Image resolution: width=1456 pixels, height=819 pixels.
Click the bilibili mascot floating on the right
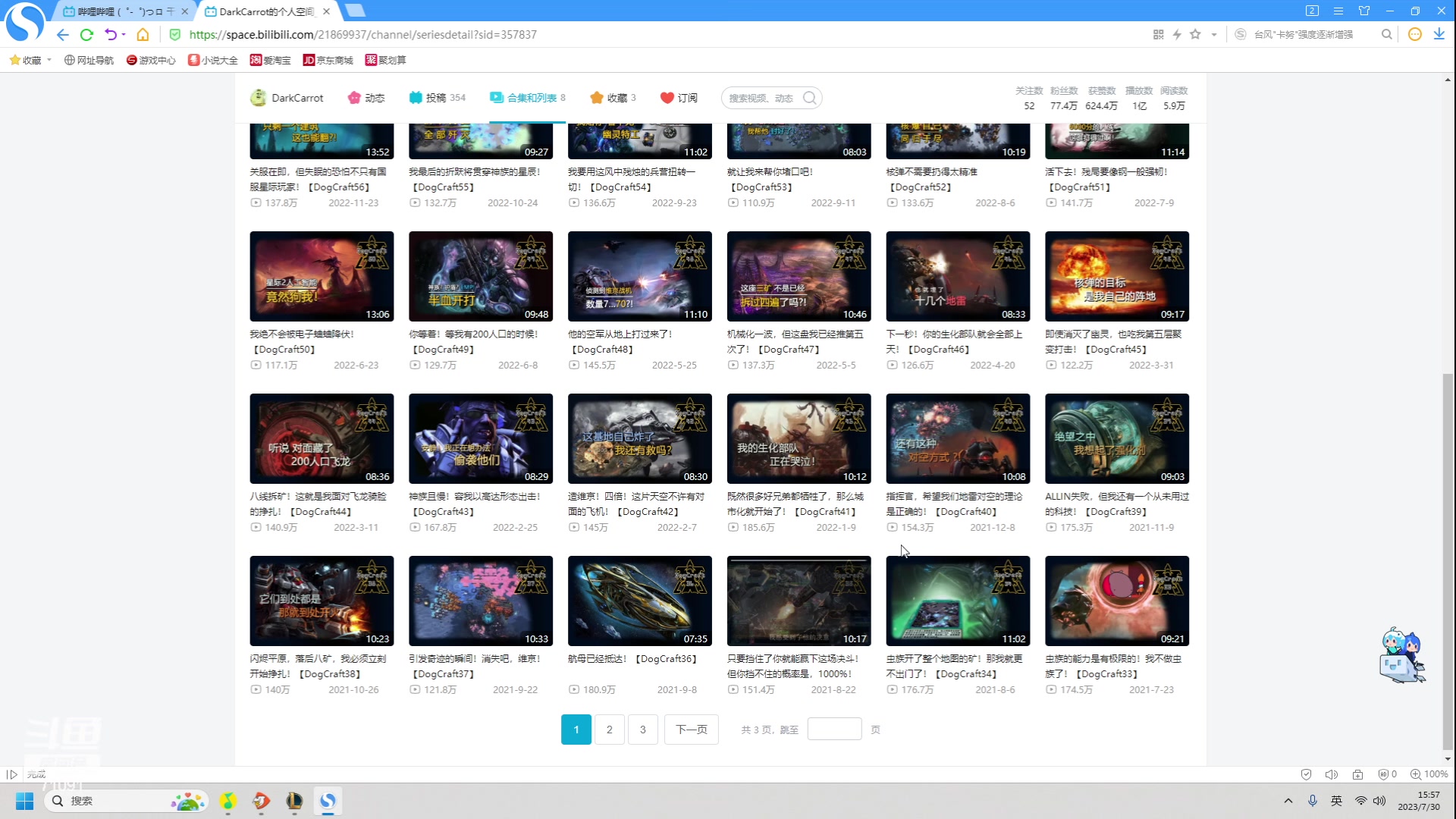tap(1402, 655)
